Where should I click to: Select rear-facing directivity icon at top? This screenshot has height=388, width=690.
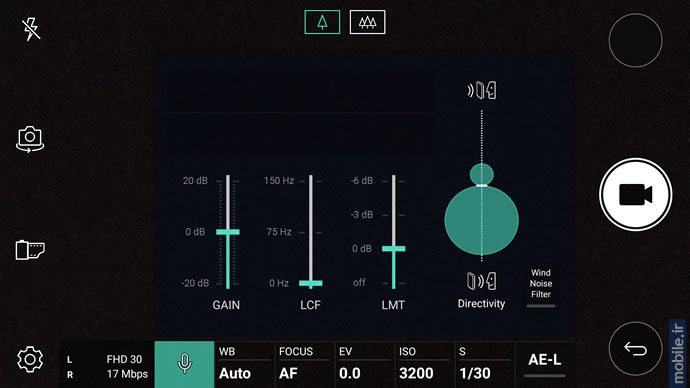pyautogui.click(x=482, y=90)
